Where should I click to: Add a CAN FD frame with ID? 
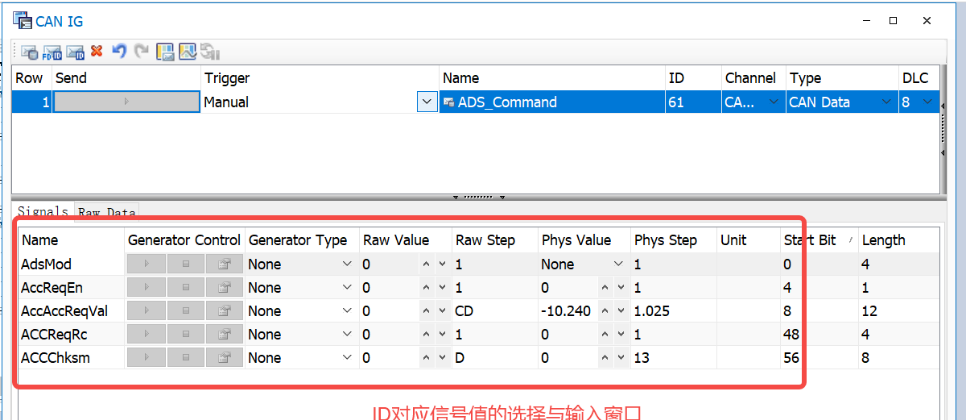point(52,52)
